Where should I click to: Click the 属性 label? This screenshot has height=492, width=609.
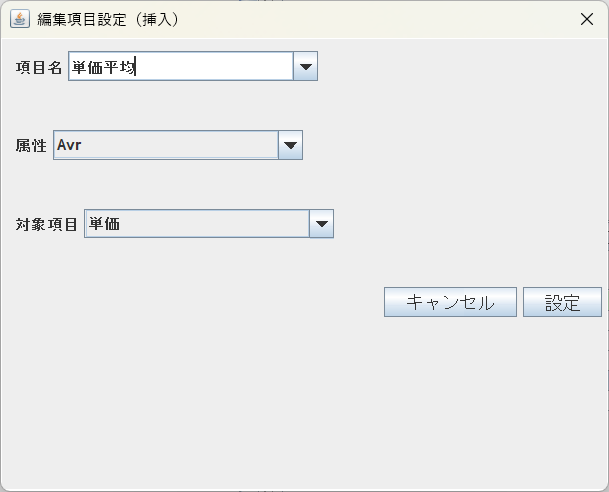[31, 146]
